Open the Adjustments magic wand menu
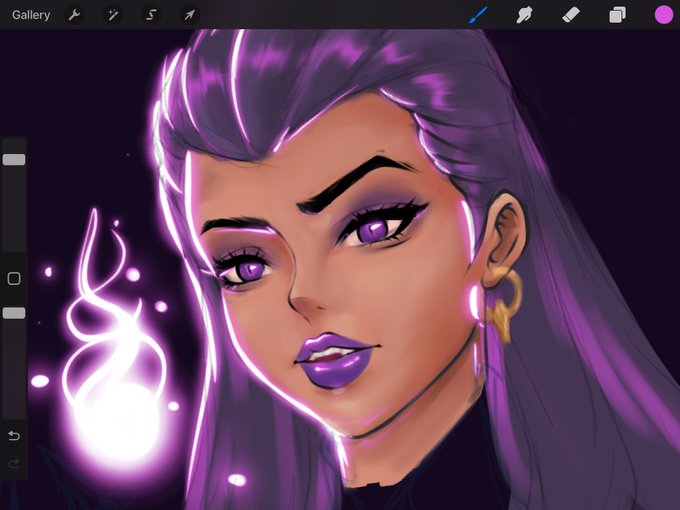This screenshot has width=680, height=510. tap(113, 15)
